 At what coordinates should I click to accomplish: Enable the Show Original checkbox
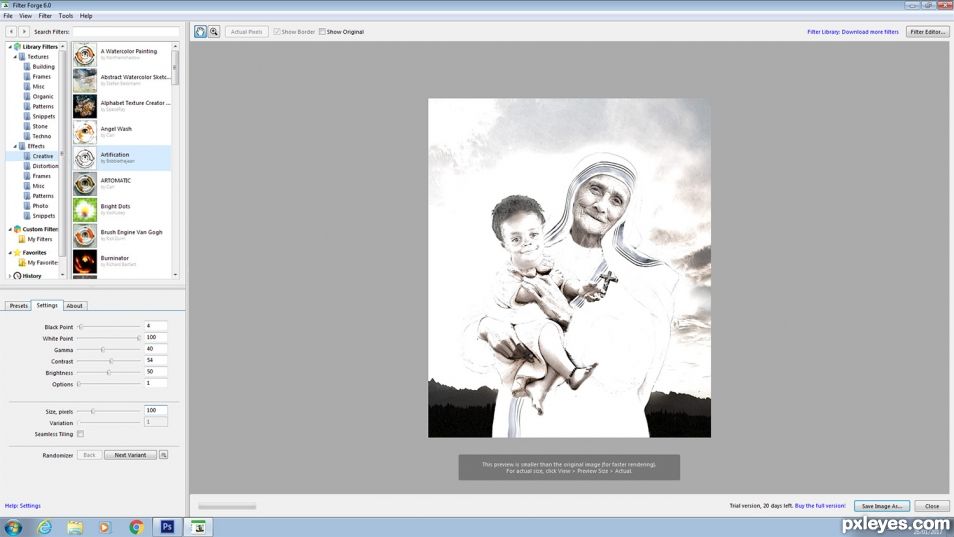click(x=322, y=32)
